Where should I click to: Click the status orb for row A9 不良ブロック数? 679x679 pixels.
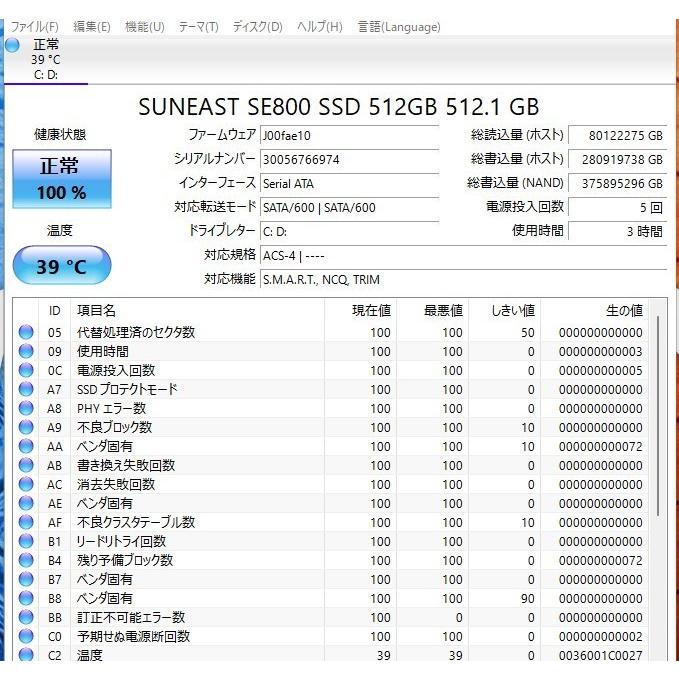click(x=26, y=427)
